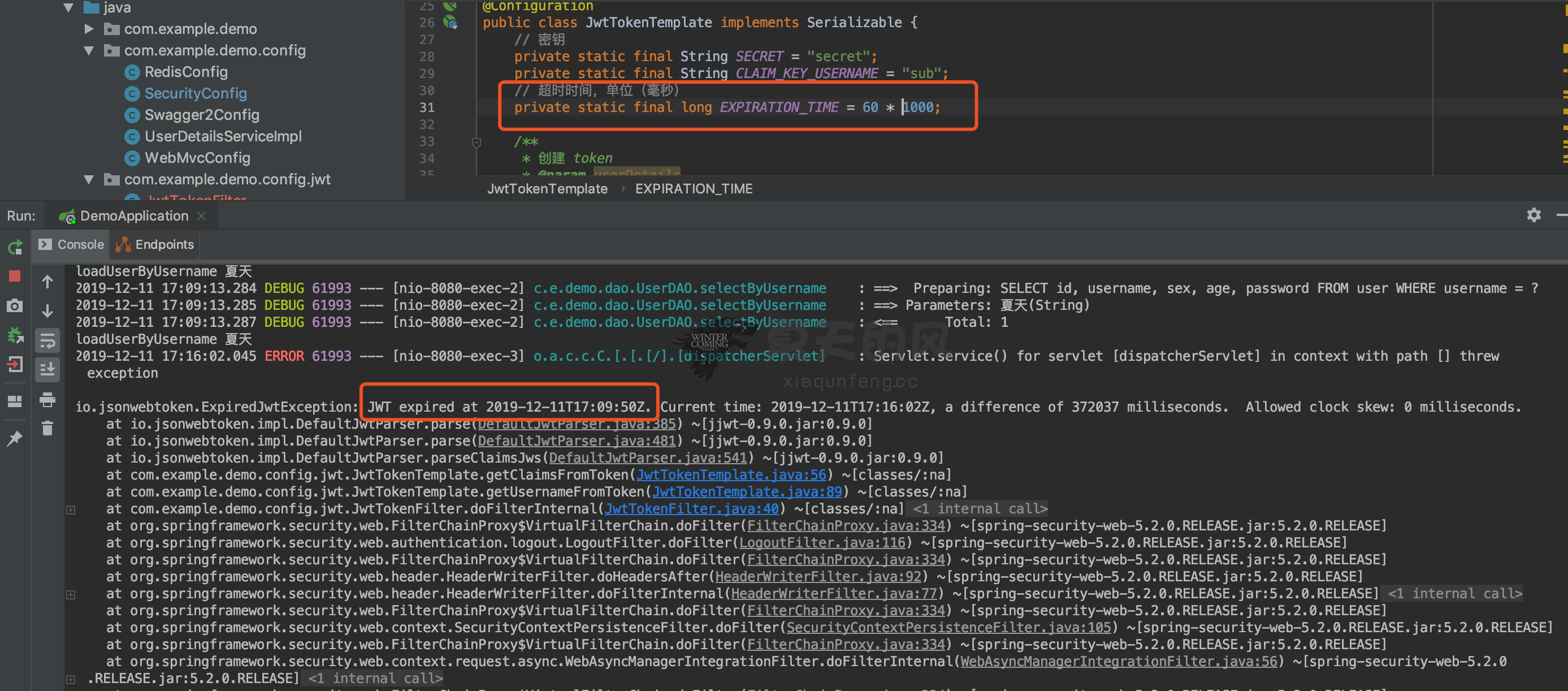Jump down the stack trace with down arrow

point(47,311)
